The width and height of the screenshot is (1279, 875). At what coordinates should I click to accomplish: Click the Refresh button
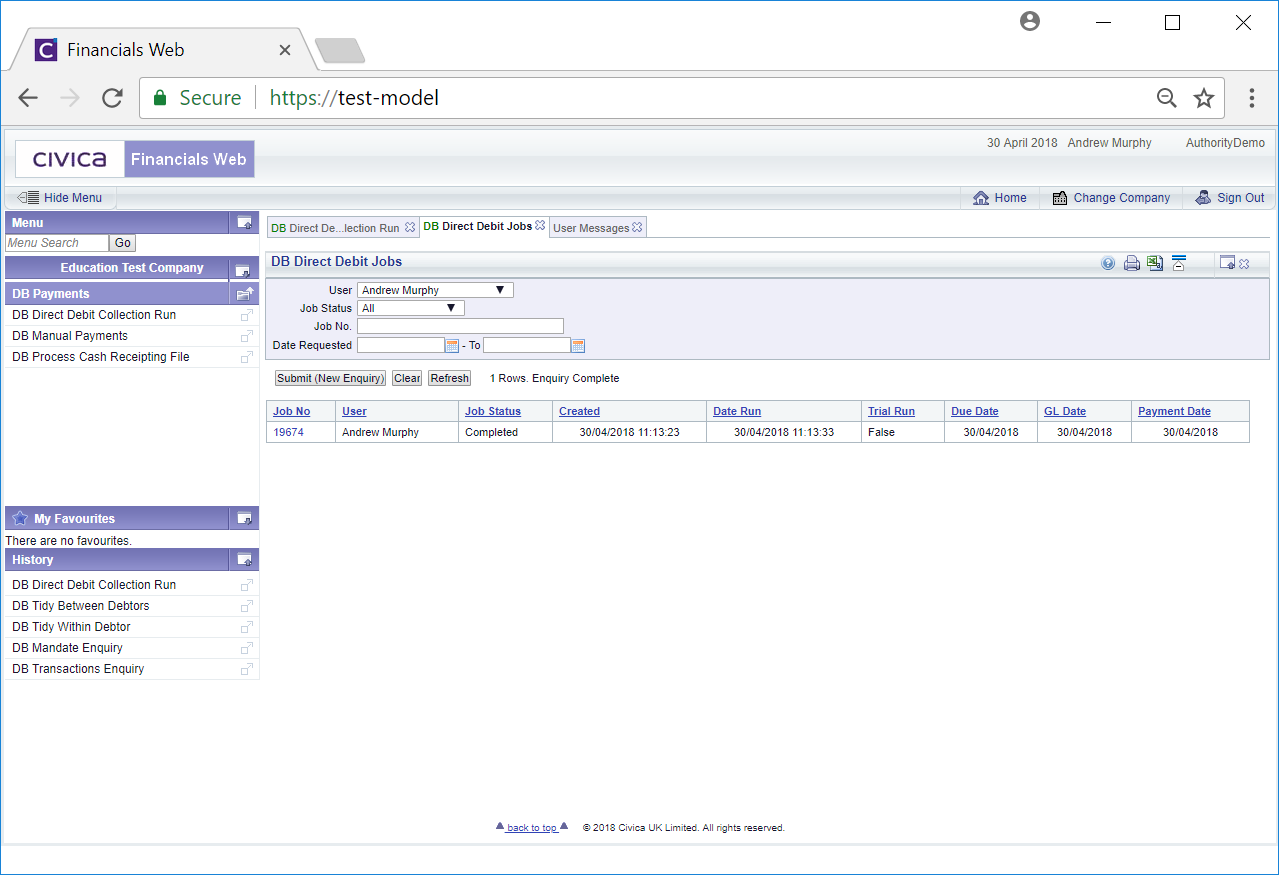coord(450,378)
